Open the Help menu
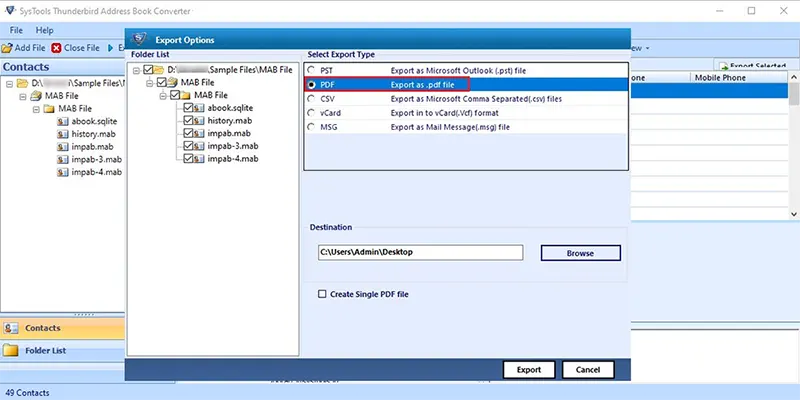 [x=44, y=31]
